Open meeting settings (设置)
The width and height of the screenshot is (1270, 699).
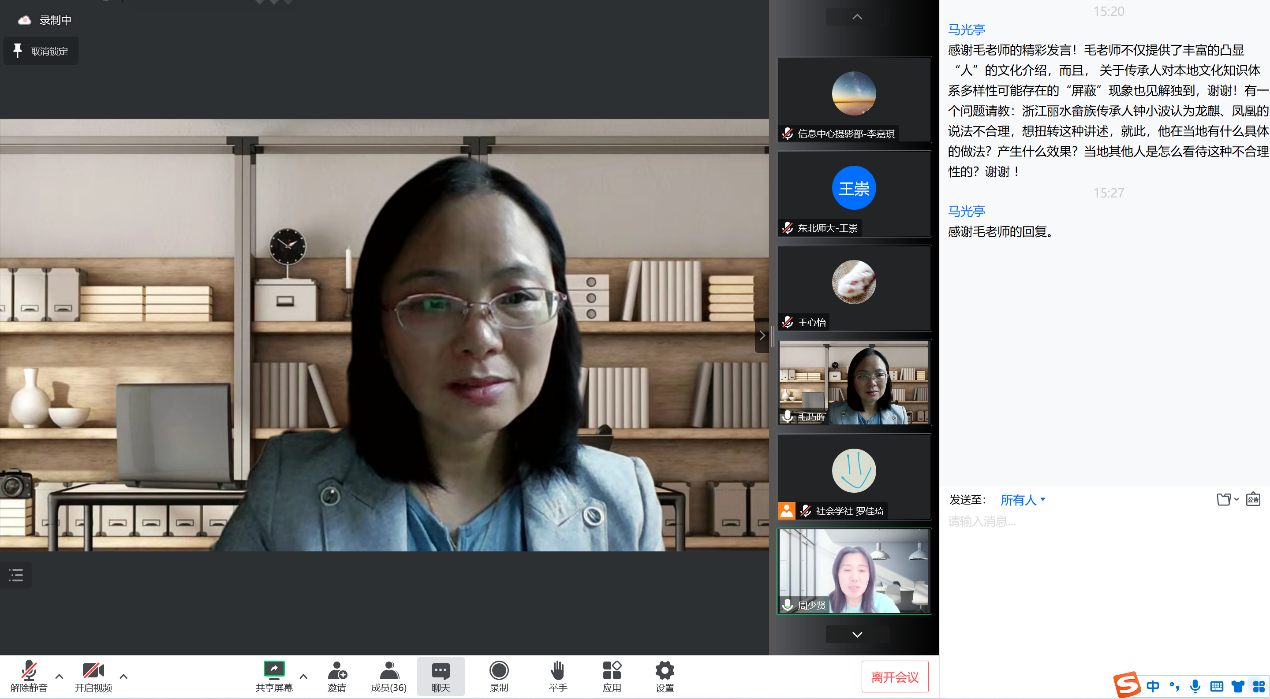pos(665,676)
